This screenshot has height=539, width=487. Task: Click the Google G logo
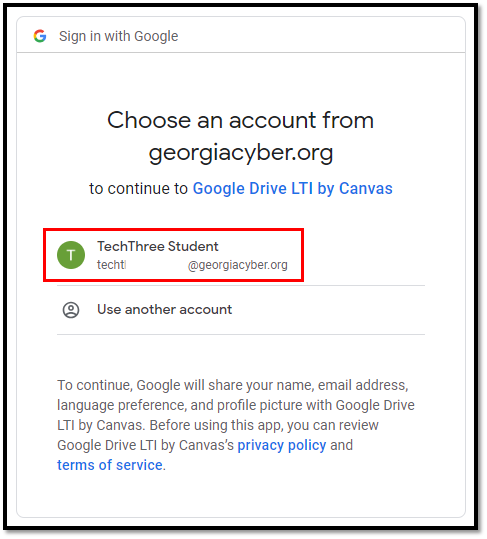pos(40,36)
